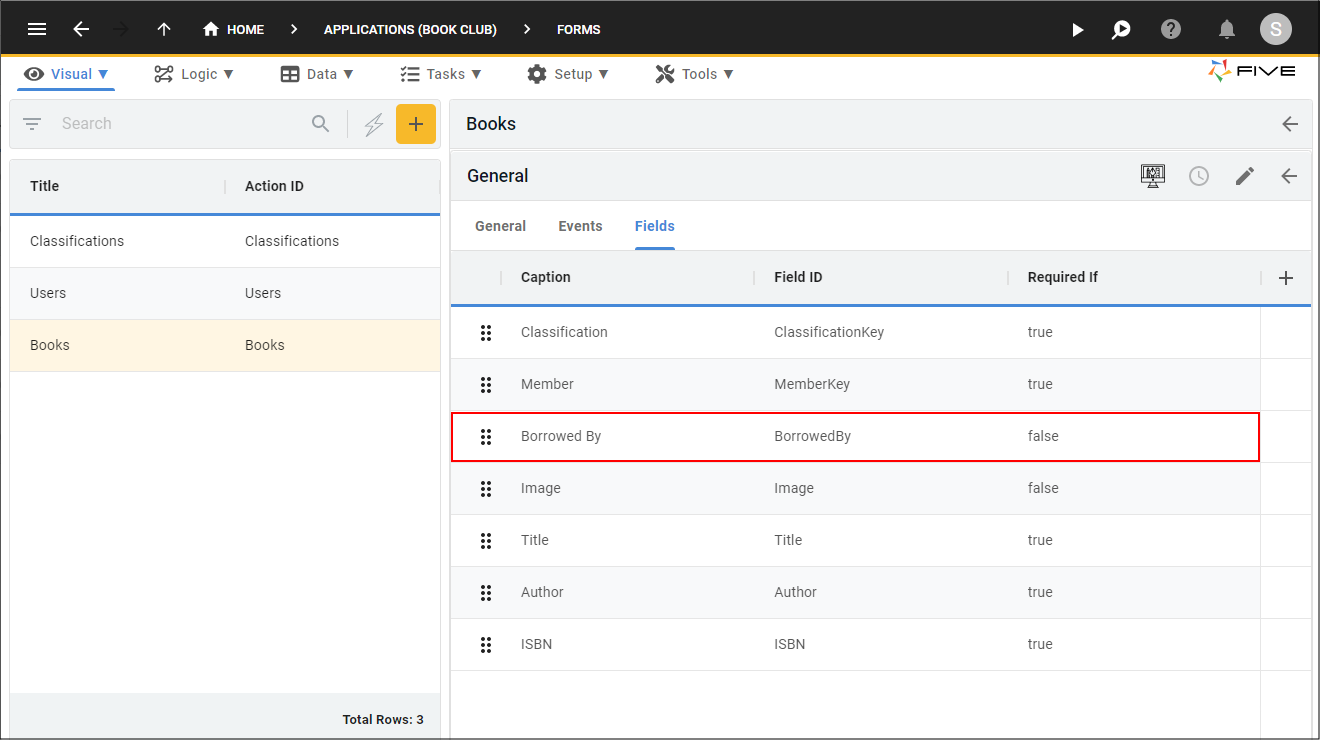This screenshot has height=740, width=1320.
Task: Click FORMS in the breadcrumb
Action: click(x=579, y=29)
